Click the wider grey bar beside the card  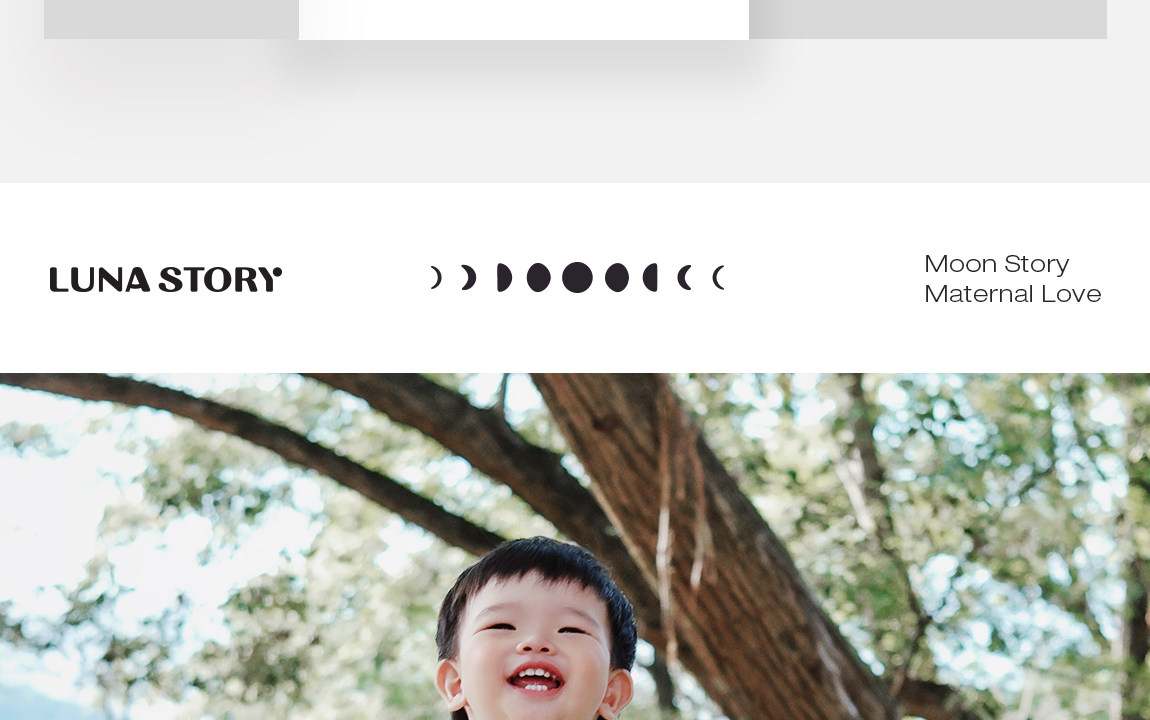click(x=928, y=19)
